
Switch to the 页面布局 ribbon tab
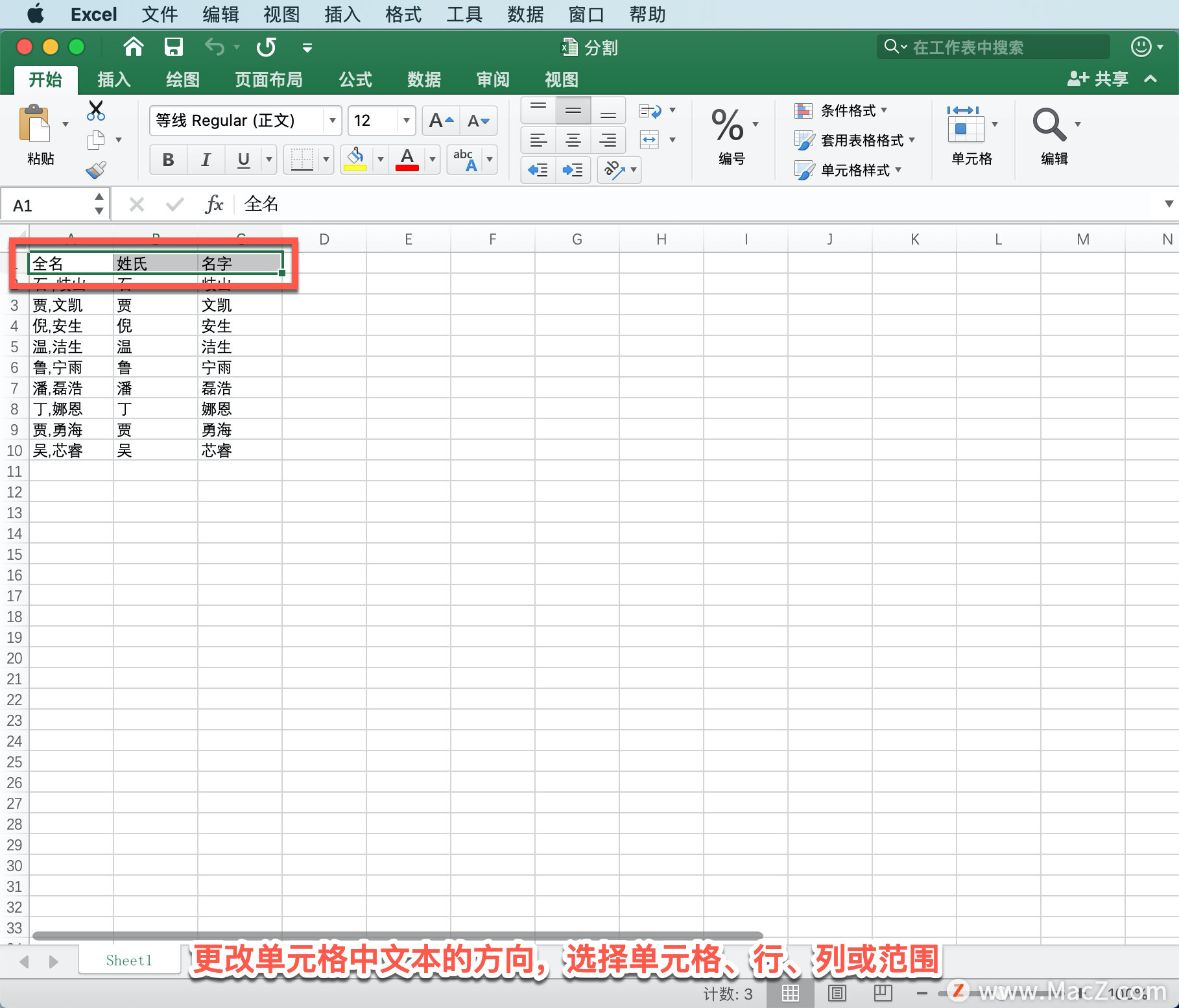point(268,80)
